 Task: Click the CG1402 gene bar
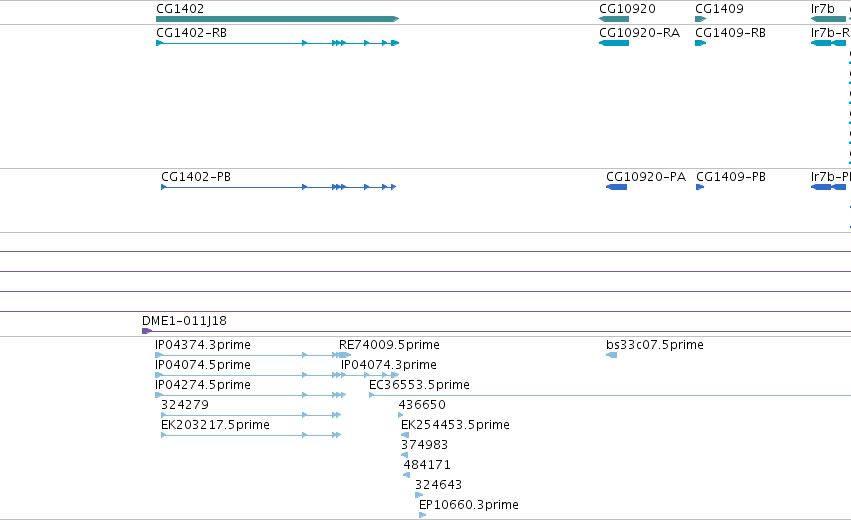pos(277,19)
